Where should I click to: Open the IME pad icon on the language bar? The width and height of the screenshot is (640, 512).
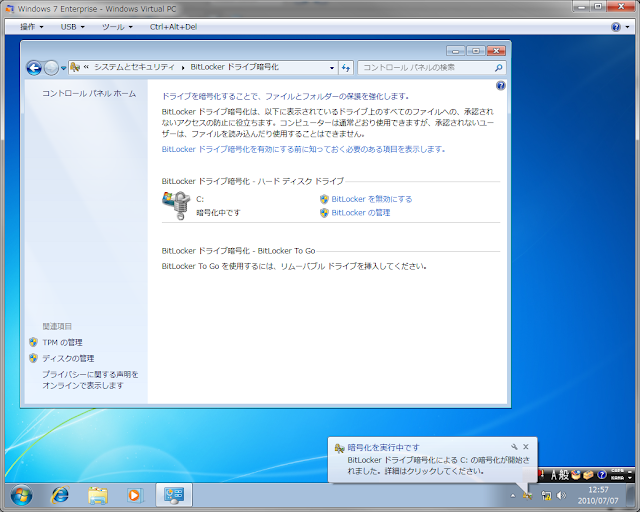[x=576, y=475]
